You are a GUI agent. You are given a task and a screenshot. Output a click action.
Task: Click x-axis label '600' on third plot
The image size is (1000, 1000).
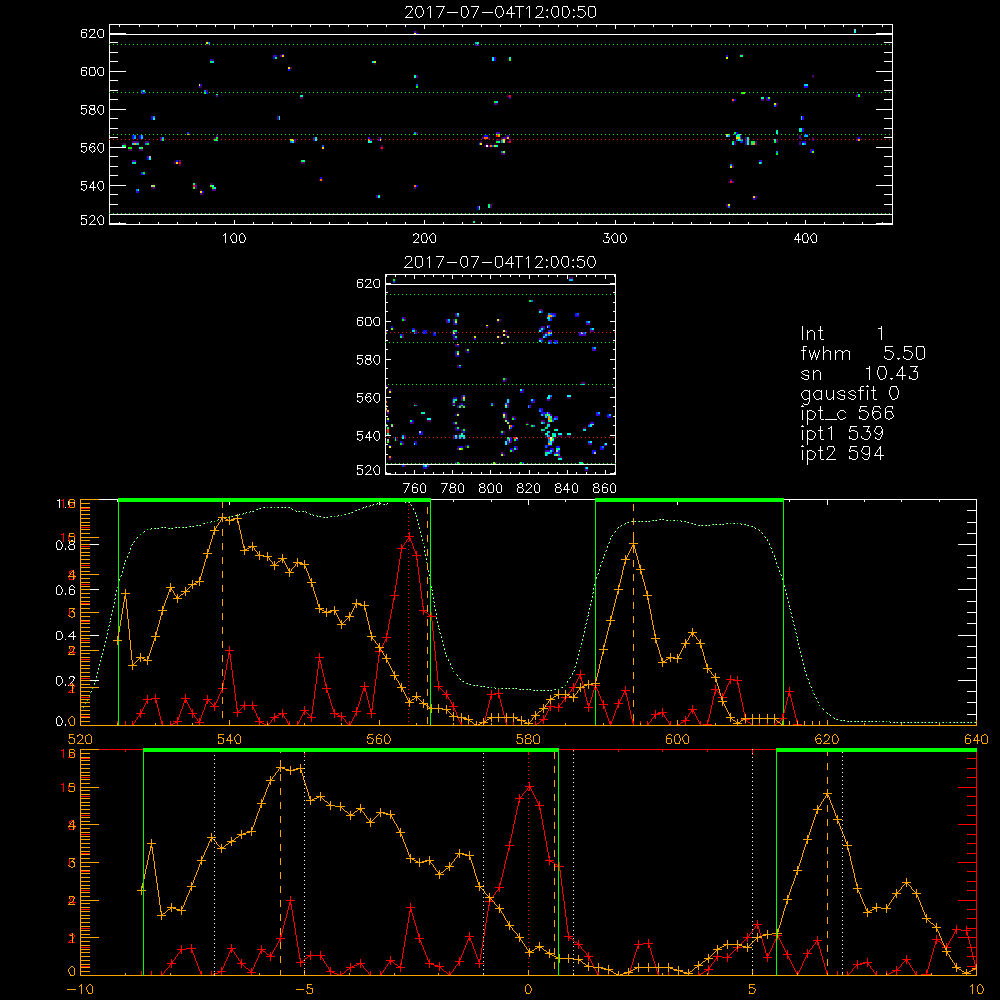[x=677, y=739]
